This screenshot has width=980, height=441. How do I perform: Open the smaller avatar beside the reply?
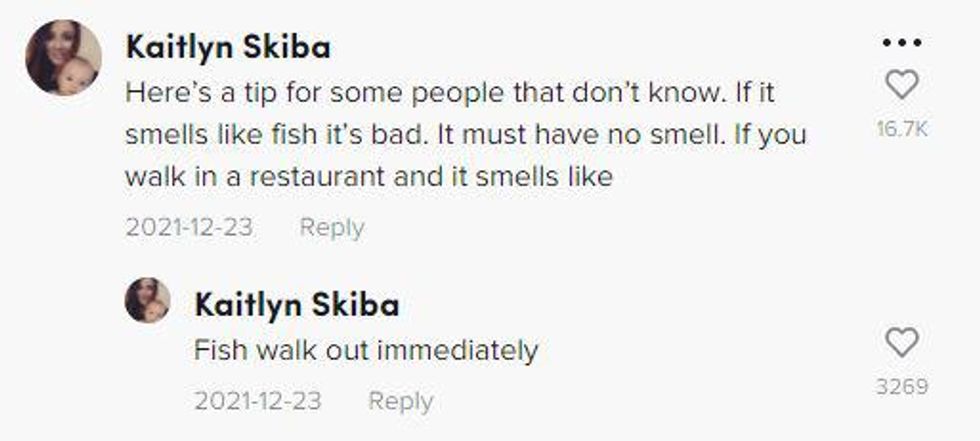[x=147, y=300]
